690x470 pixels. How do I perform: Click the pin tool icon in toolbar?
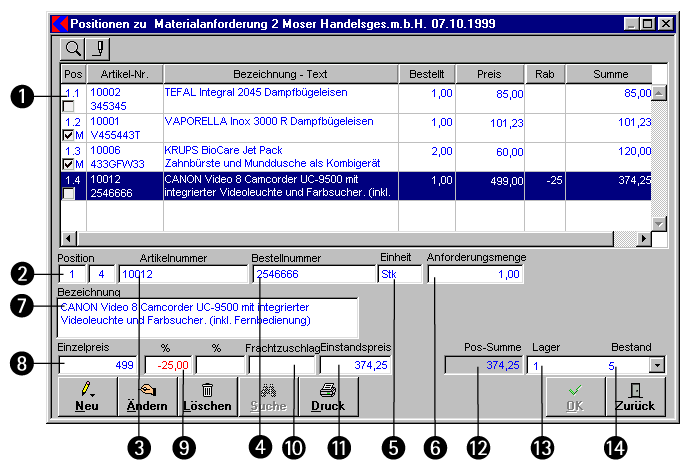pos(98,49)
